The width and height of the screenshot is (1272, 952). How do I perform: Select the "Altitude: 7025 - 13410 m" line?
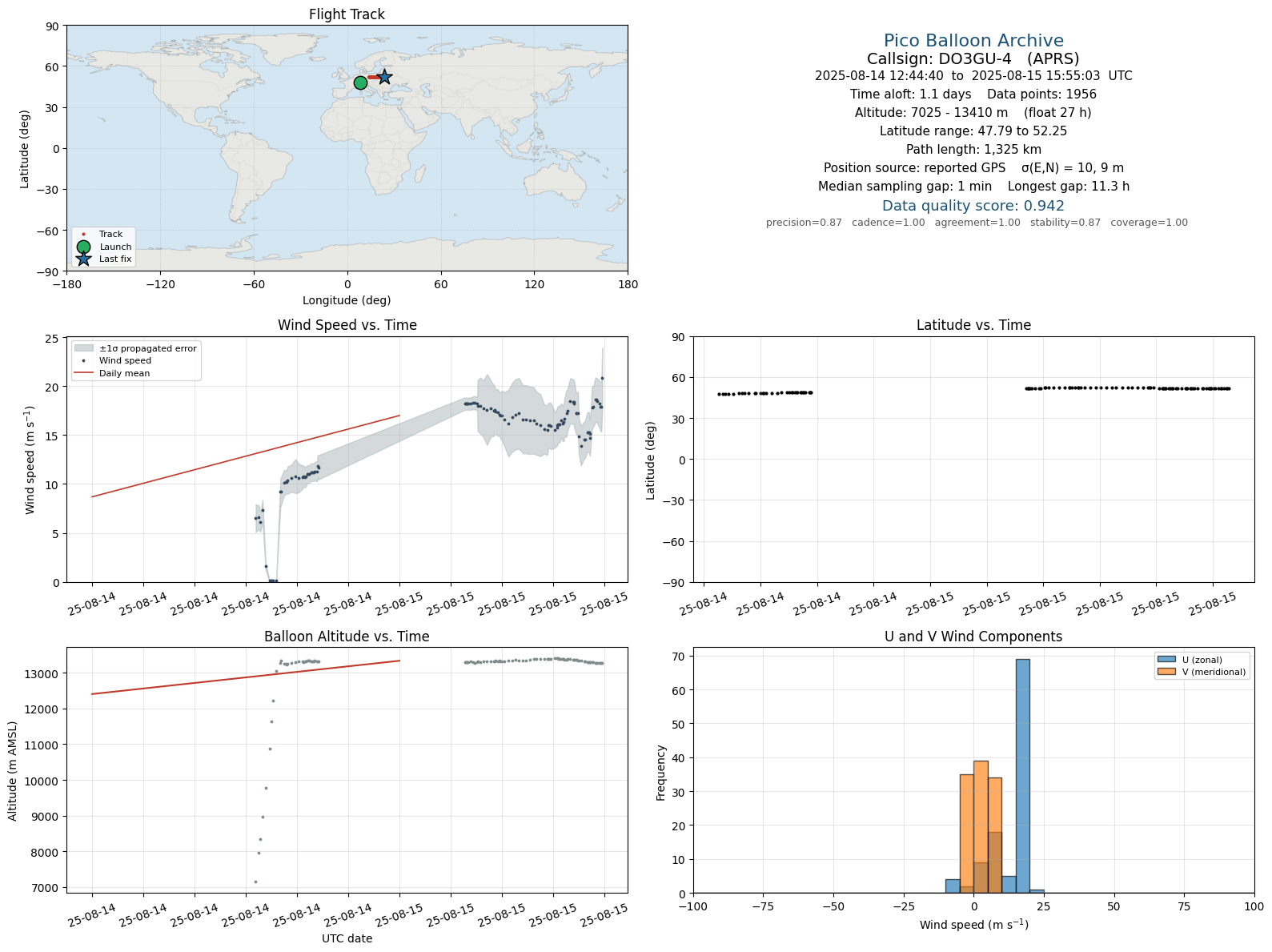973,113
